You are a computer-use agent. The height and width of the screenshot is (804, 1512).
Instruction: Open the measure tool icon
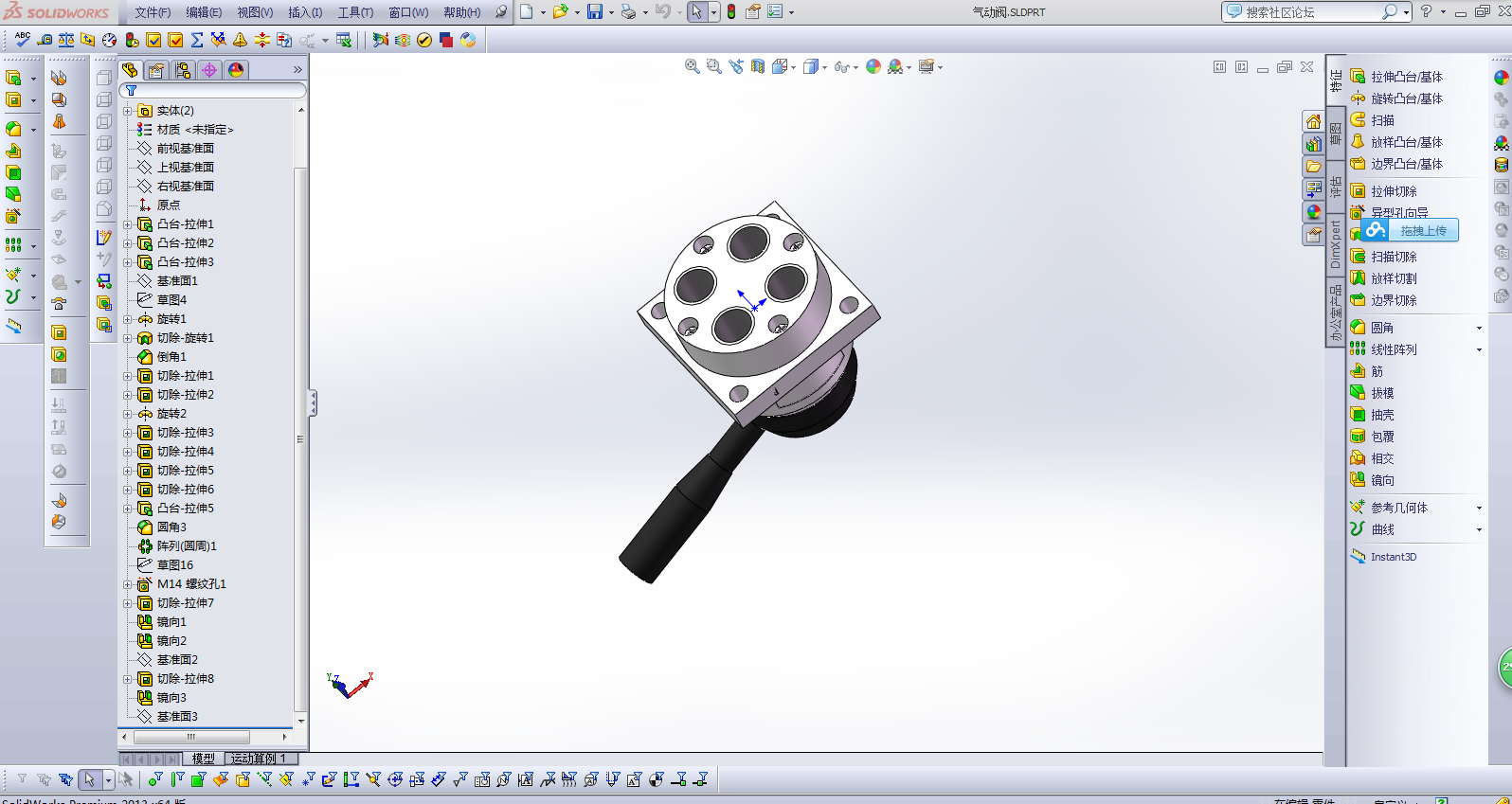tap(45, 40)
